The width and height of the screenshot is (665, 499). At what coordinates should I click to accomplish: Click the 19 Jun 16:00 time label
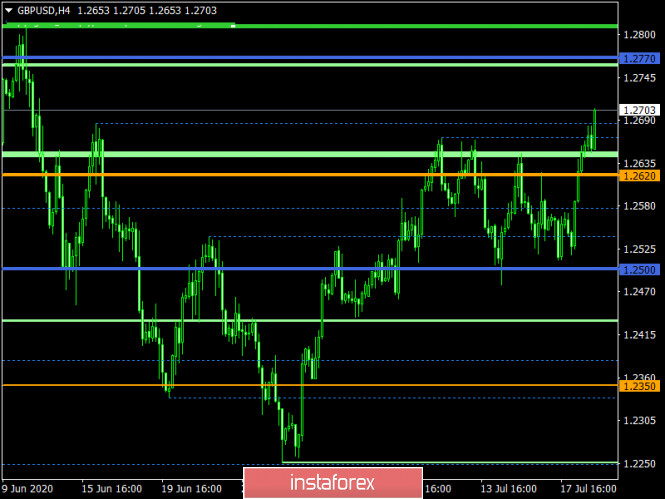[191, 490]
